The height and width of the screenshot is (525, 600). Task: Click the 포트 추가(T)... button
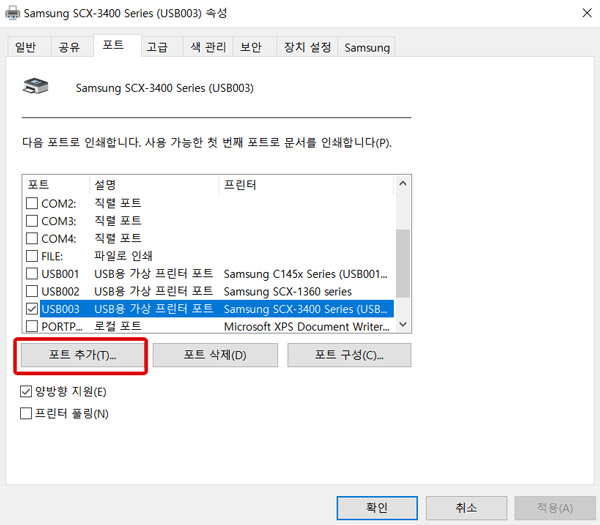tap(82, 355)
